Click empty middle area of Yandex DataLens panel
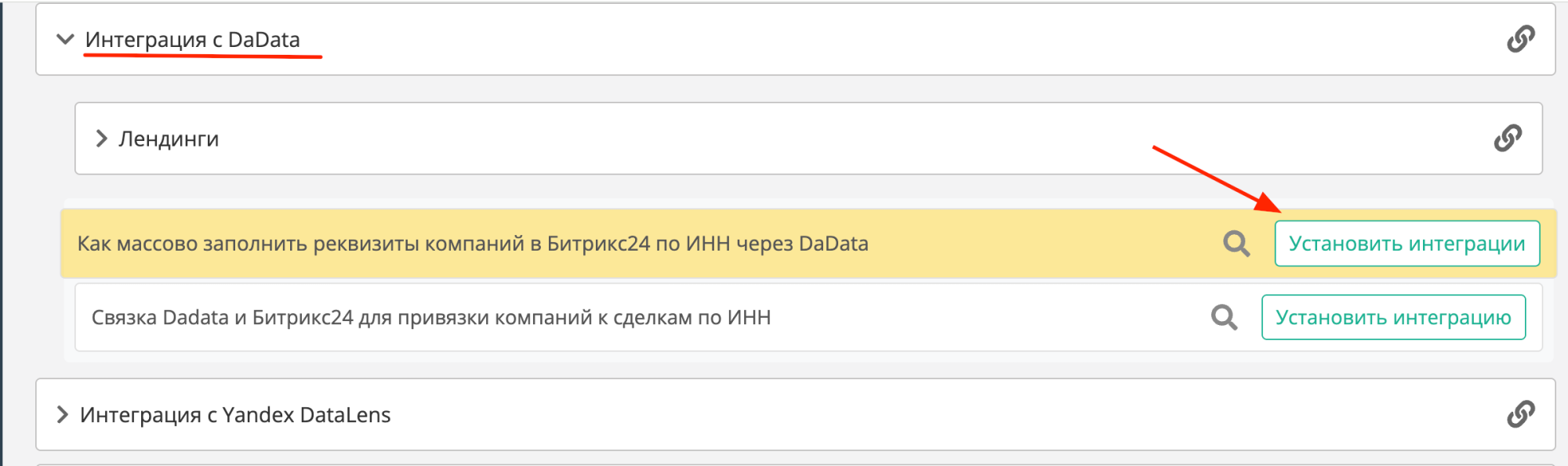Viewport: 1568px width, 466px height. (x=862, y=414)
